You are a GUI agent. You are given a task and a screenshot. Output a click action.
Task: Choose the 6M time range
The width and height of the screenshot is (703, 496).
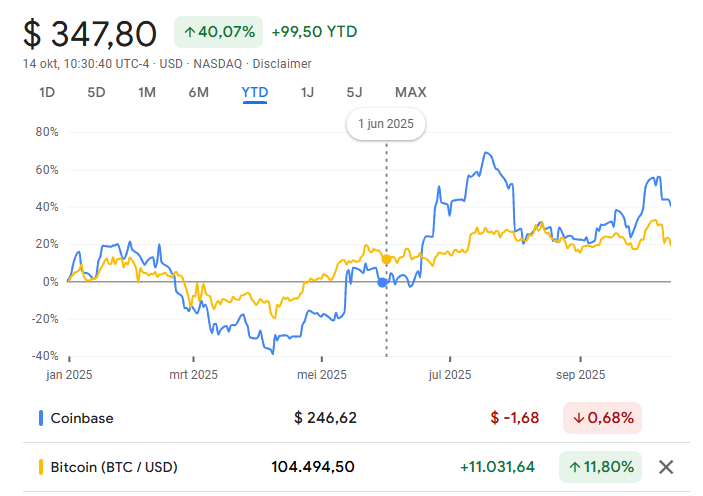(x=198, y=93)
